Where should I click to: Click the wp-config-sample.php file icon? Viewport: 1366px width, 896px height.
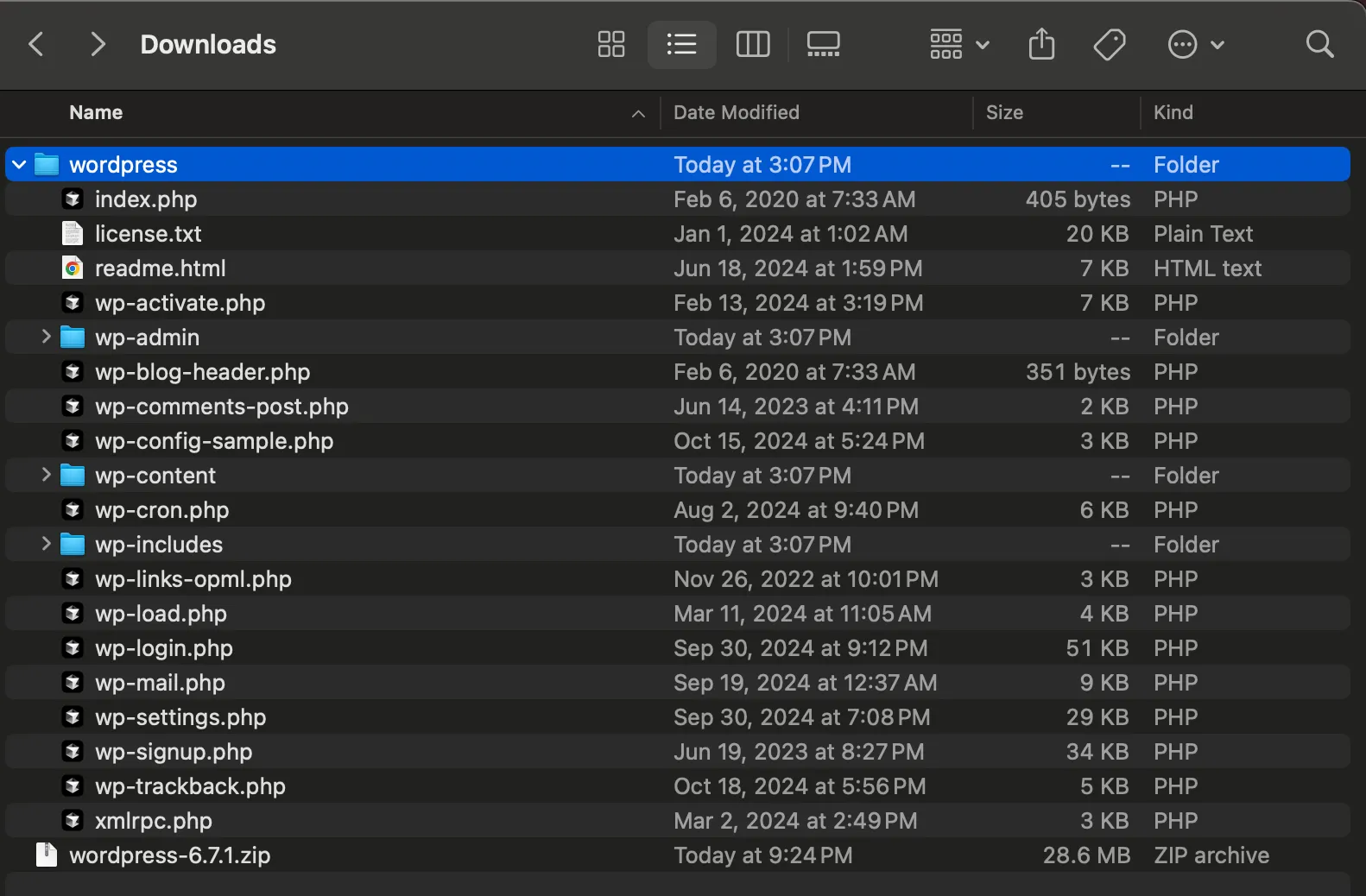click(x=73, y=440)
